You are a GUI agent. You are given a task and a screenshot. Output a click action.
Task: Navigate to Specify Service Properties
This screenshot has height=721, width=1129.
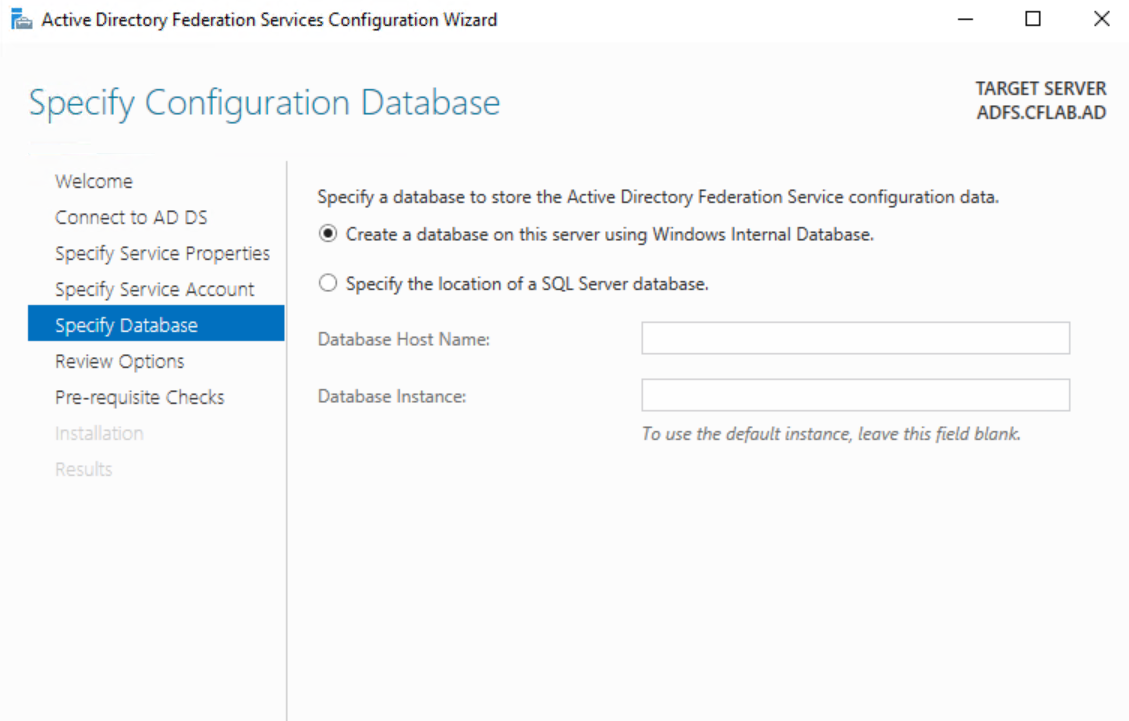pos(162,253)
